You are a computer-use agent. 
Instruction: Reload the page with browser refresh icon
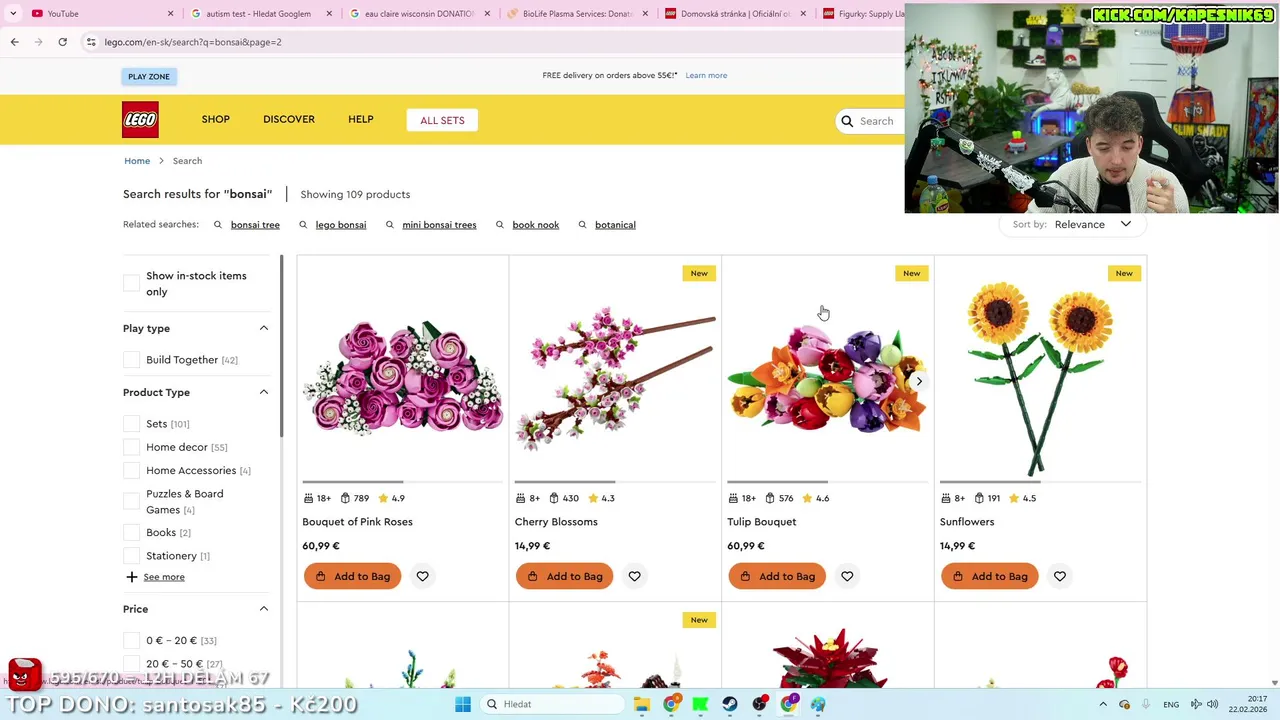click(x=62, y=42)
